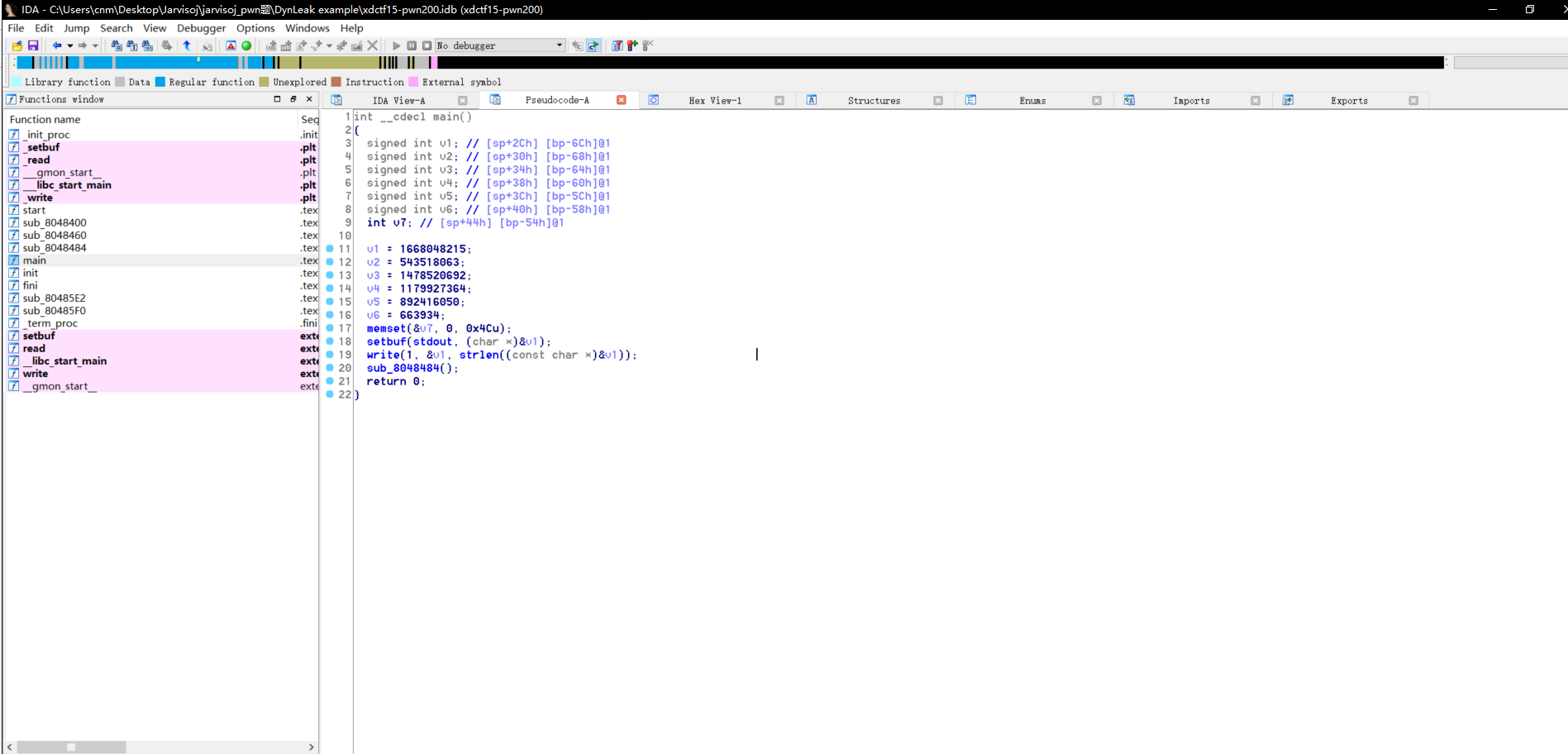Screen dimensions: 1568x754
Task: Click the Open file toolbar icon
Action: click(x=17, y=45)
